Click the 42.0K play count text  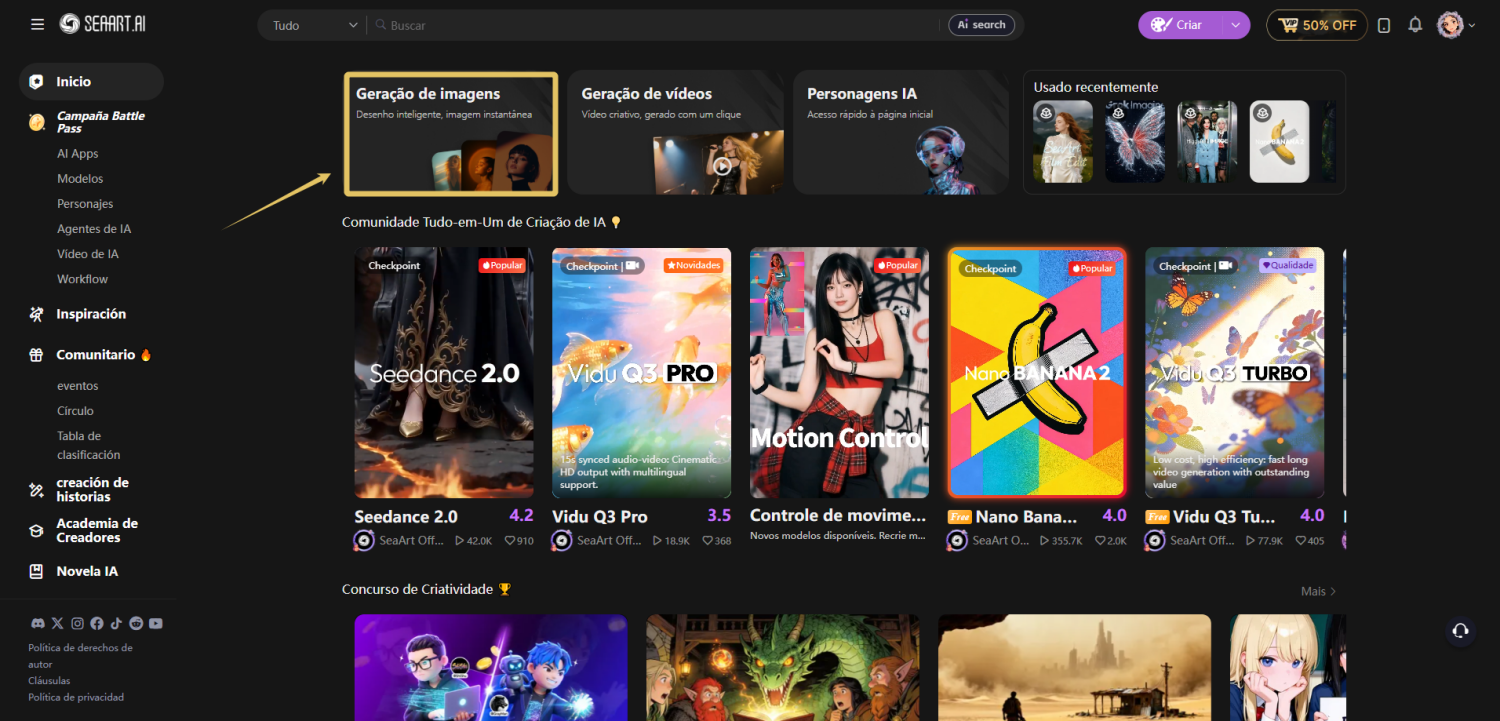(480, 541)
